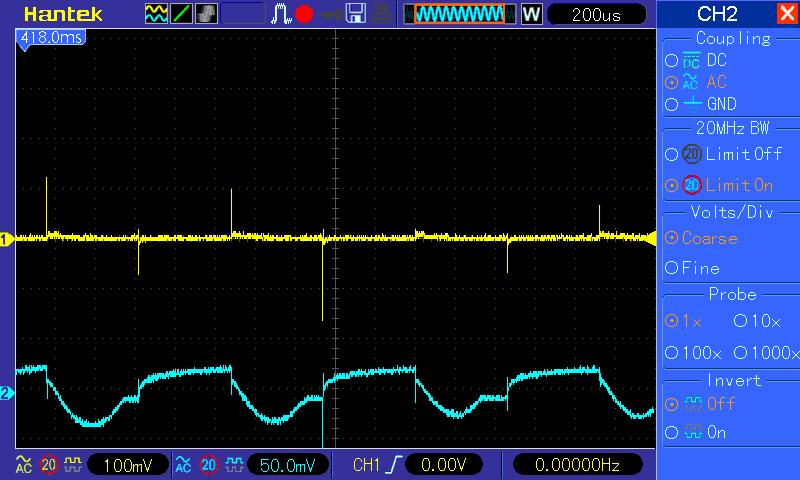Click the printer icon

(381, 14)
